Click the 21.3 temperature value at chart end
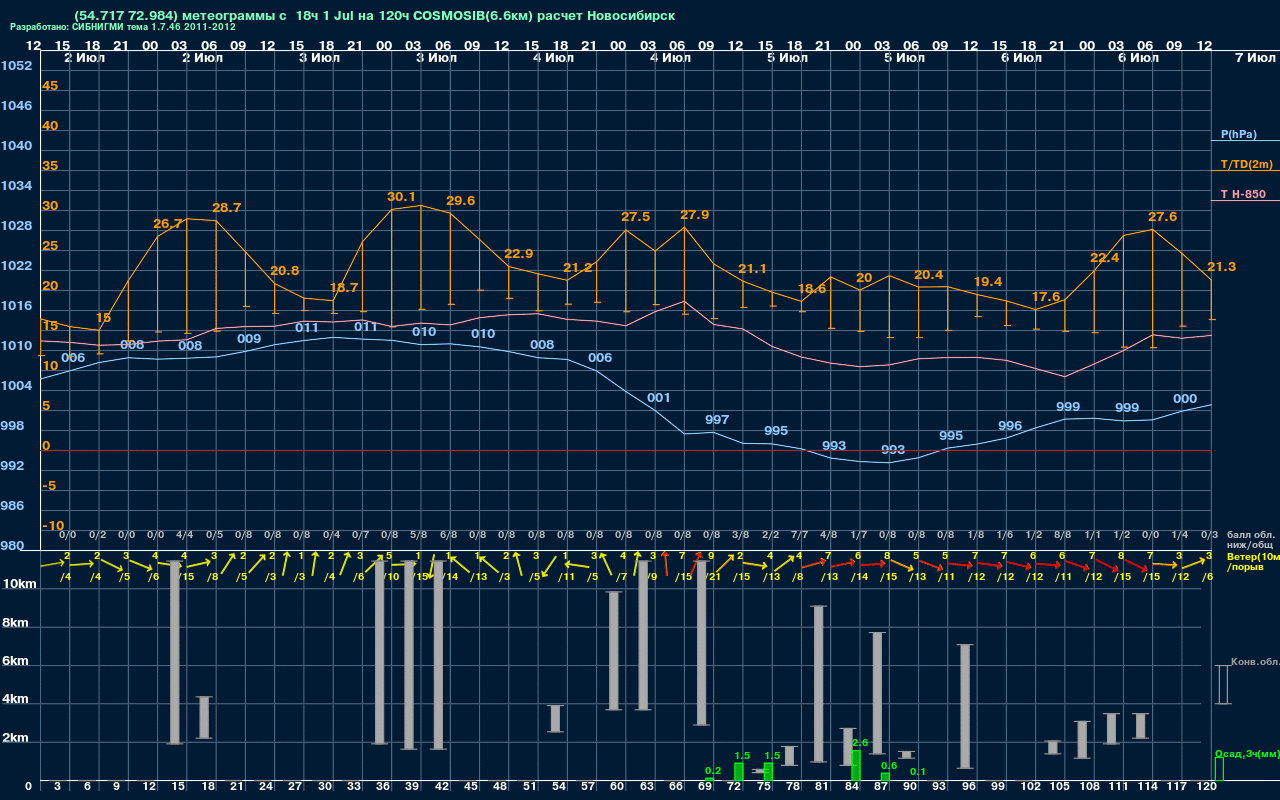This screenshot has height=800, width=1280. (x=1221, y=267)
